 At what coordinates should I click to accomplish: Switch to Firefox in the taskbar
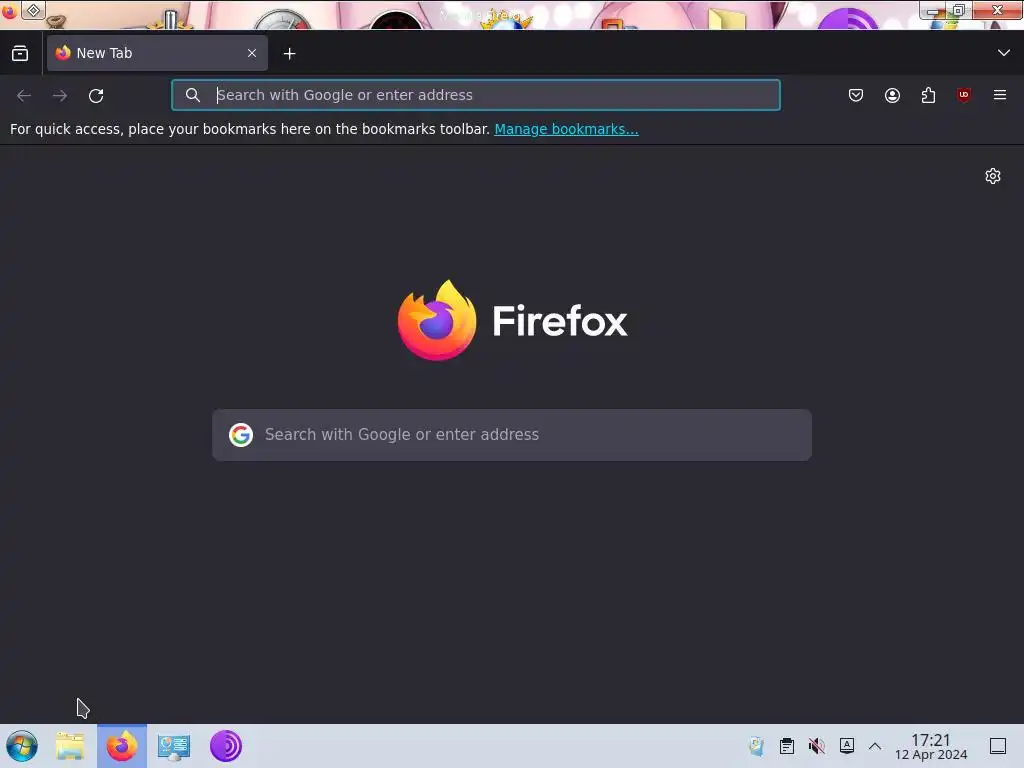tap(121, 746)
